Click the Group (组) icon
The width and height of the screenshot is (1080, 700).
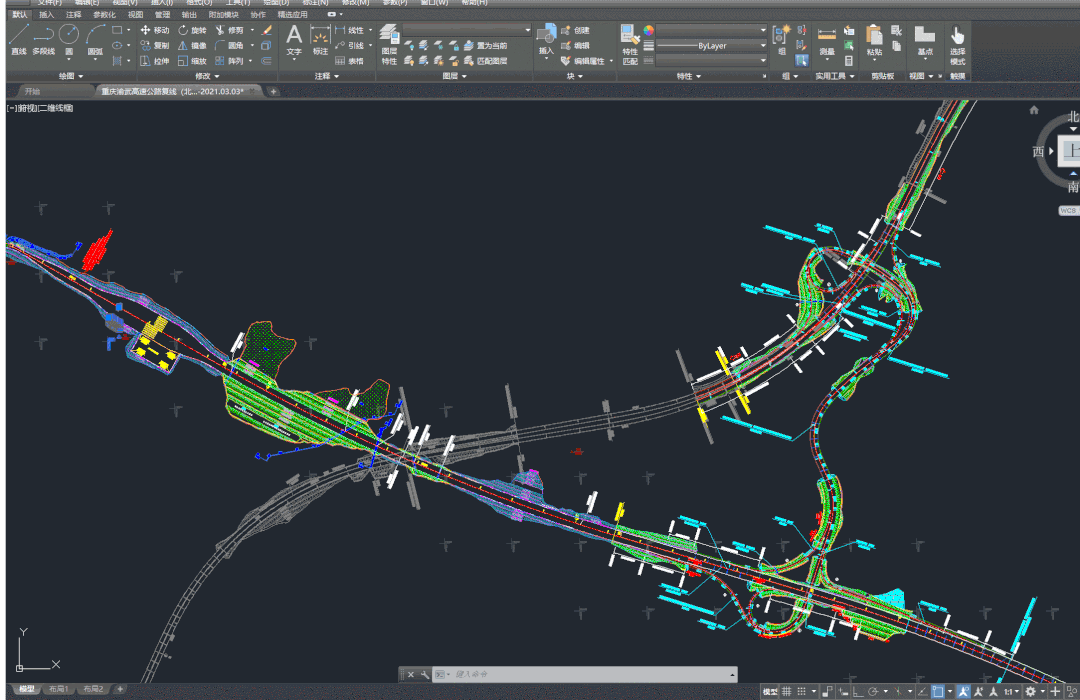point(781,39)
